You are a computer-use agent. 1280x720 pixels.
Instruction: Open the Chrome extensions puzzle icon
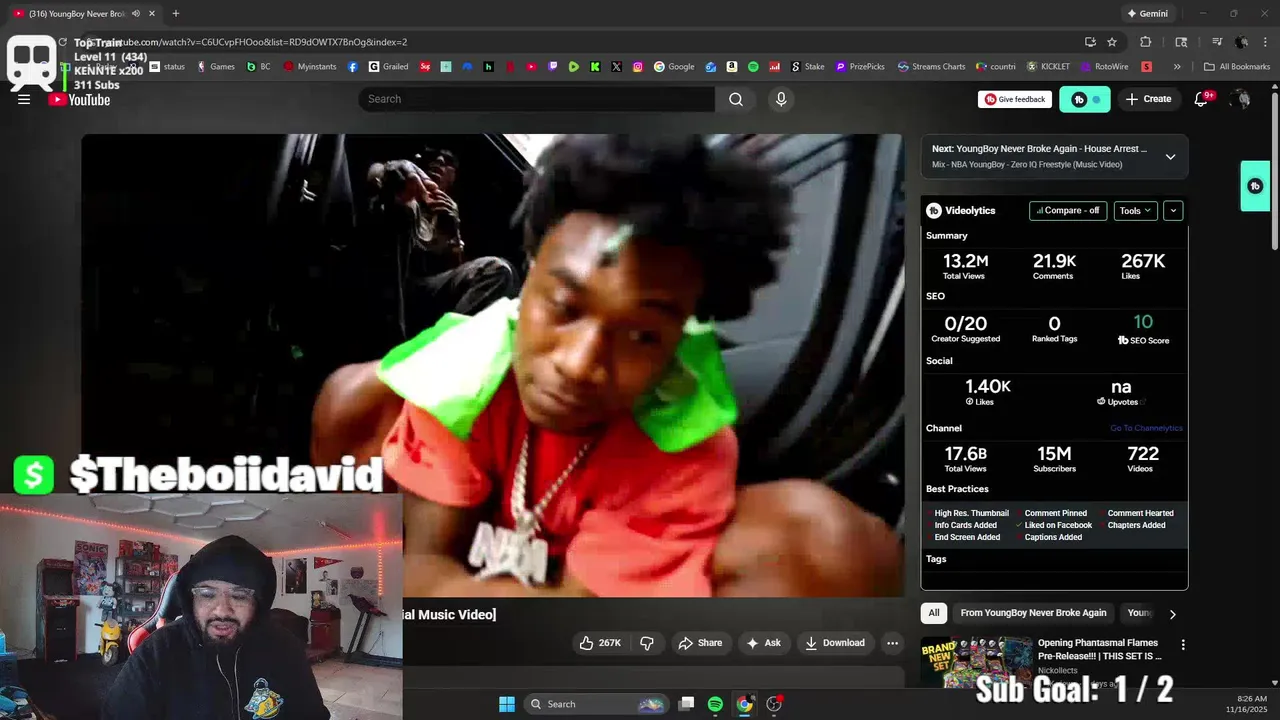(1146, 42)
